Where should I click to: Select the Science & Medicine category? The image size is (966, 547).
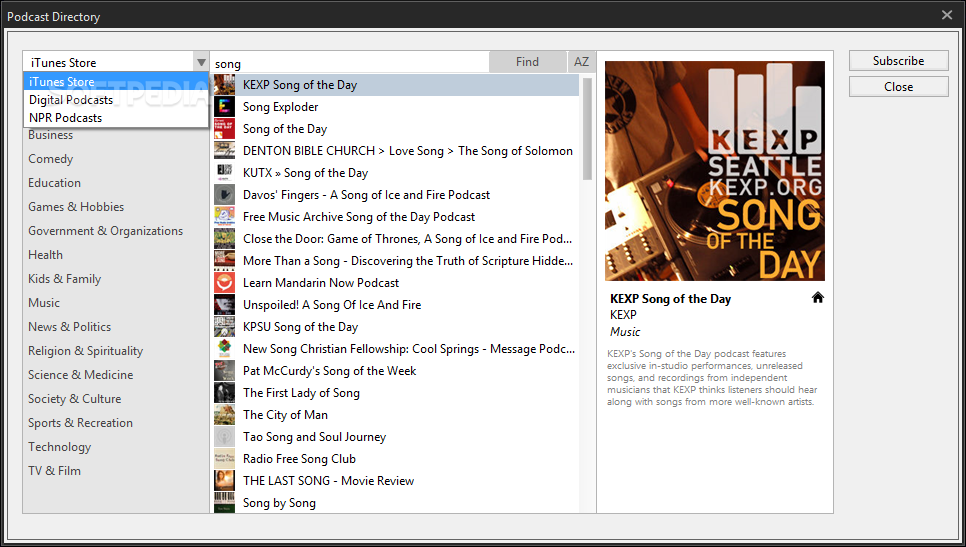pyautogui.click(x=80, y=375)
